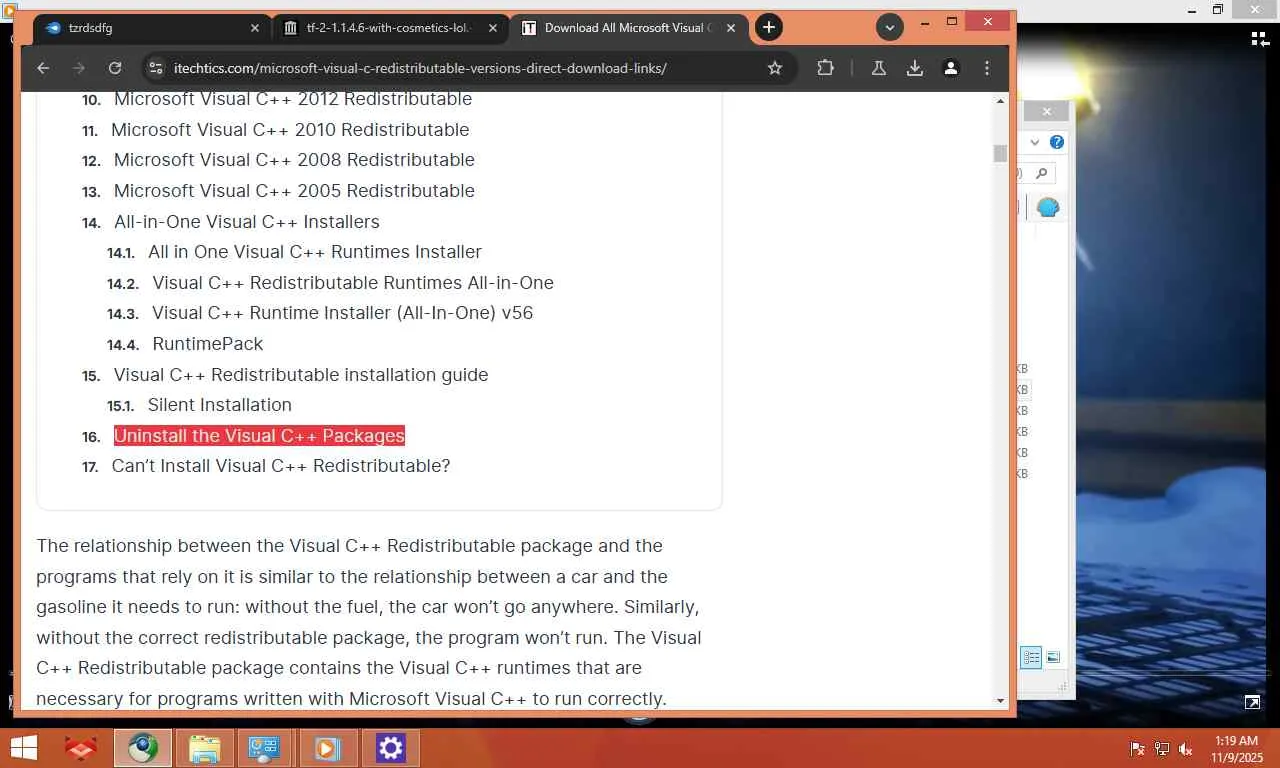Click the shortcut arrow icon on desktop

tap(1252, 702)
